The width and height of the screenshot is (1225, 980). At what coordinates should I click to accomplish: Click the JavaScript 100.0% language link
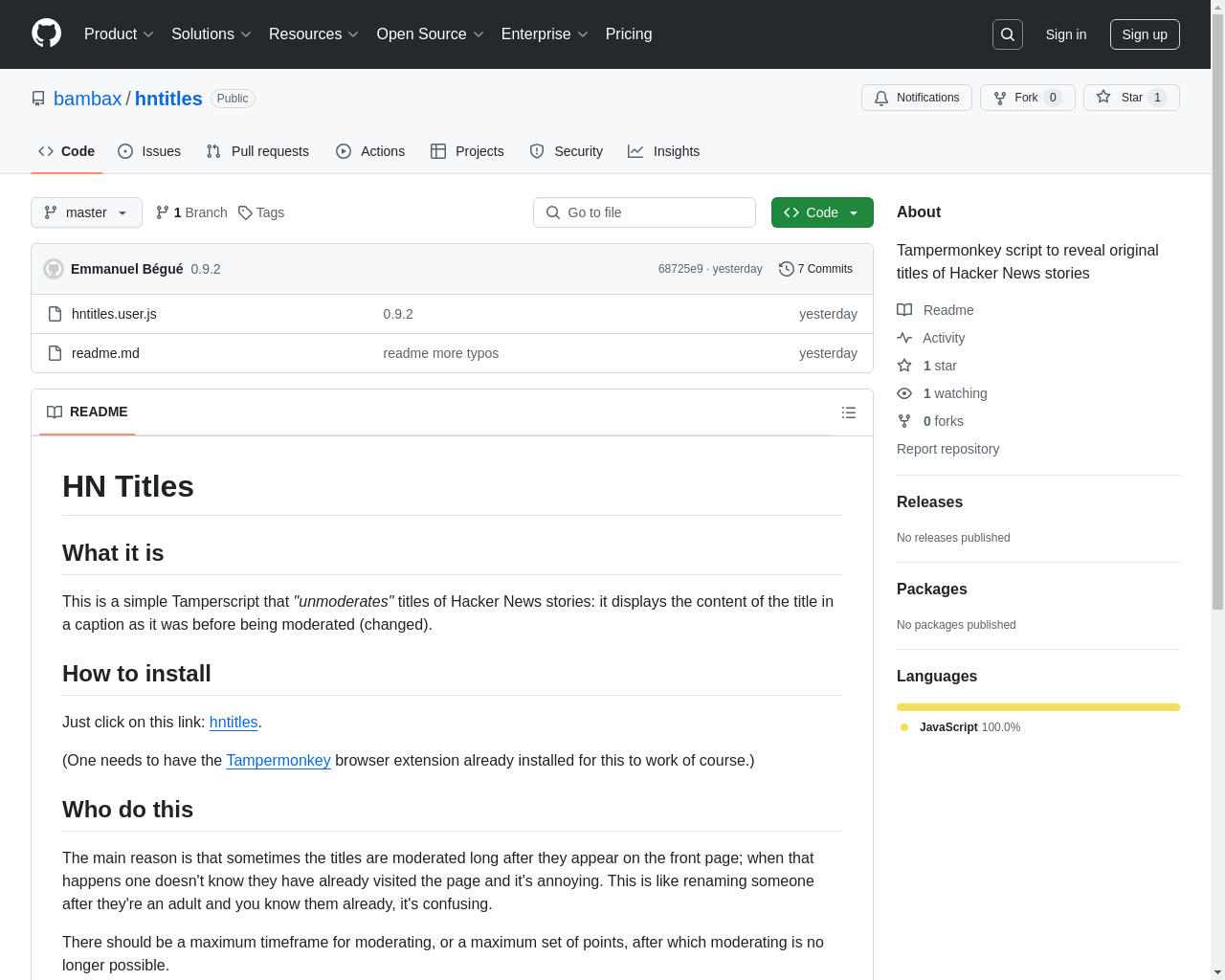click(x=961, y=727)
